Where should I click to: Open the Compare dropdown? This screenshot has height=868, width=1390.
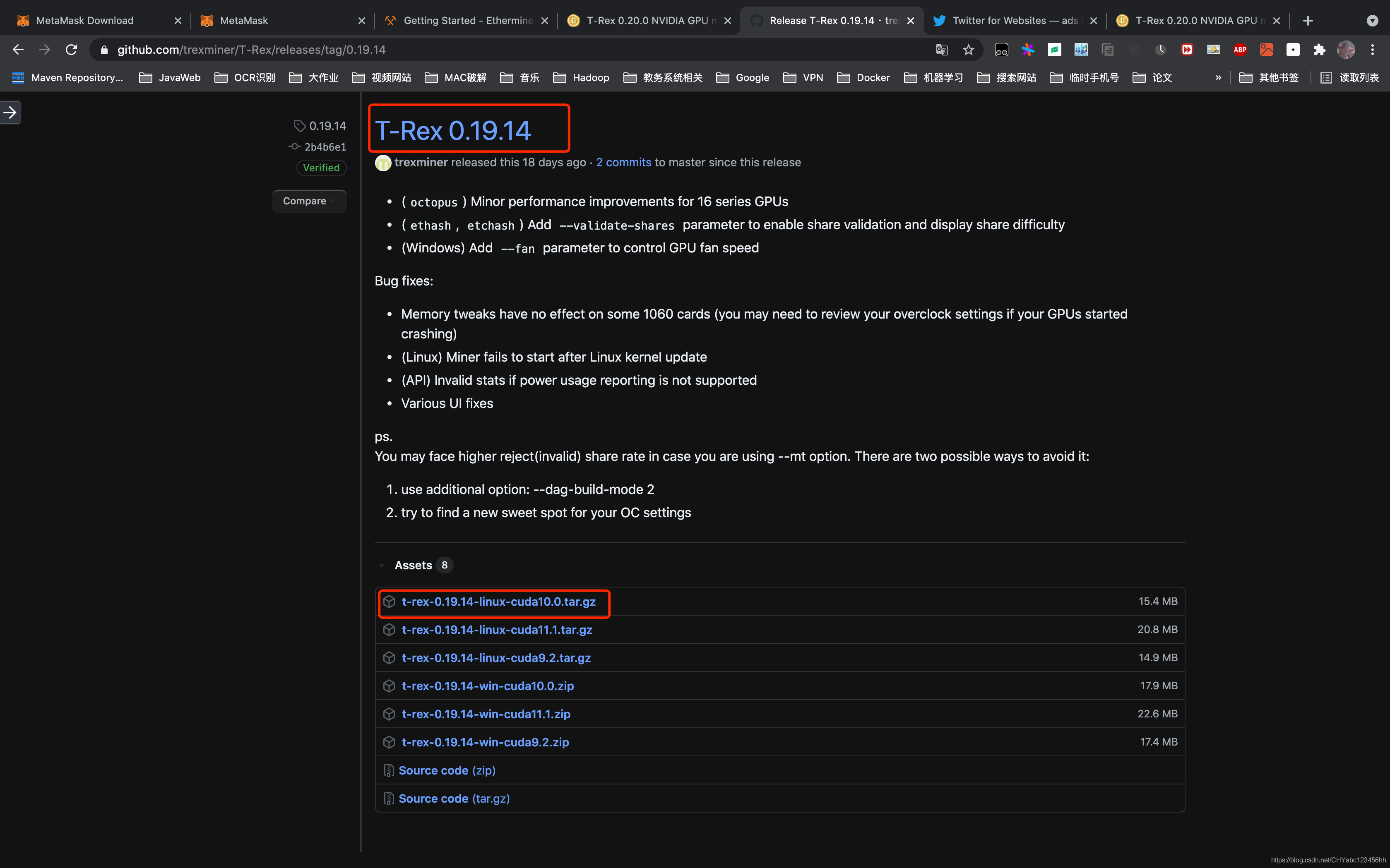[309, 201]
